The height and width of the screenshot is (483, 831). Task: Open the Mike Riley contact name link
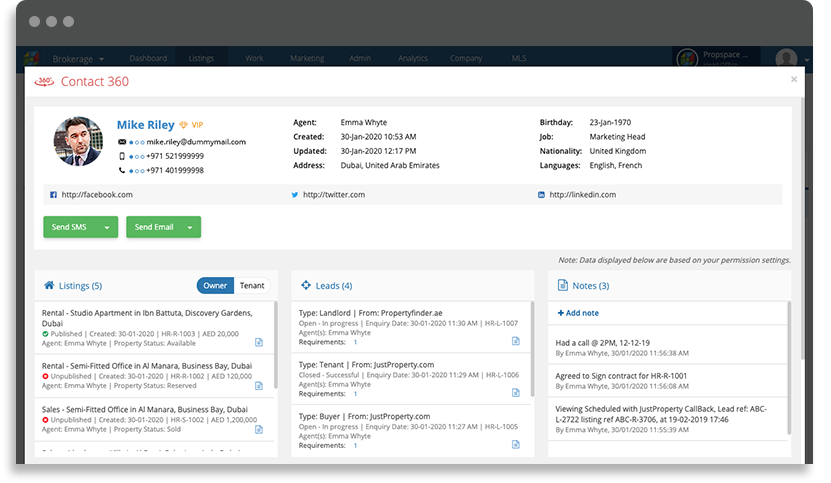tap(146, 125)
